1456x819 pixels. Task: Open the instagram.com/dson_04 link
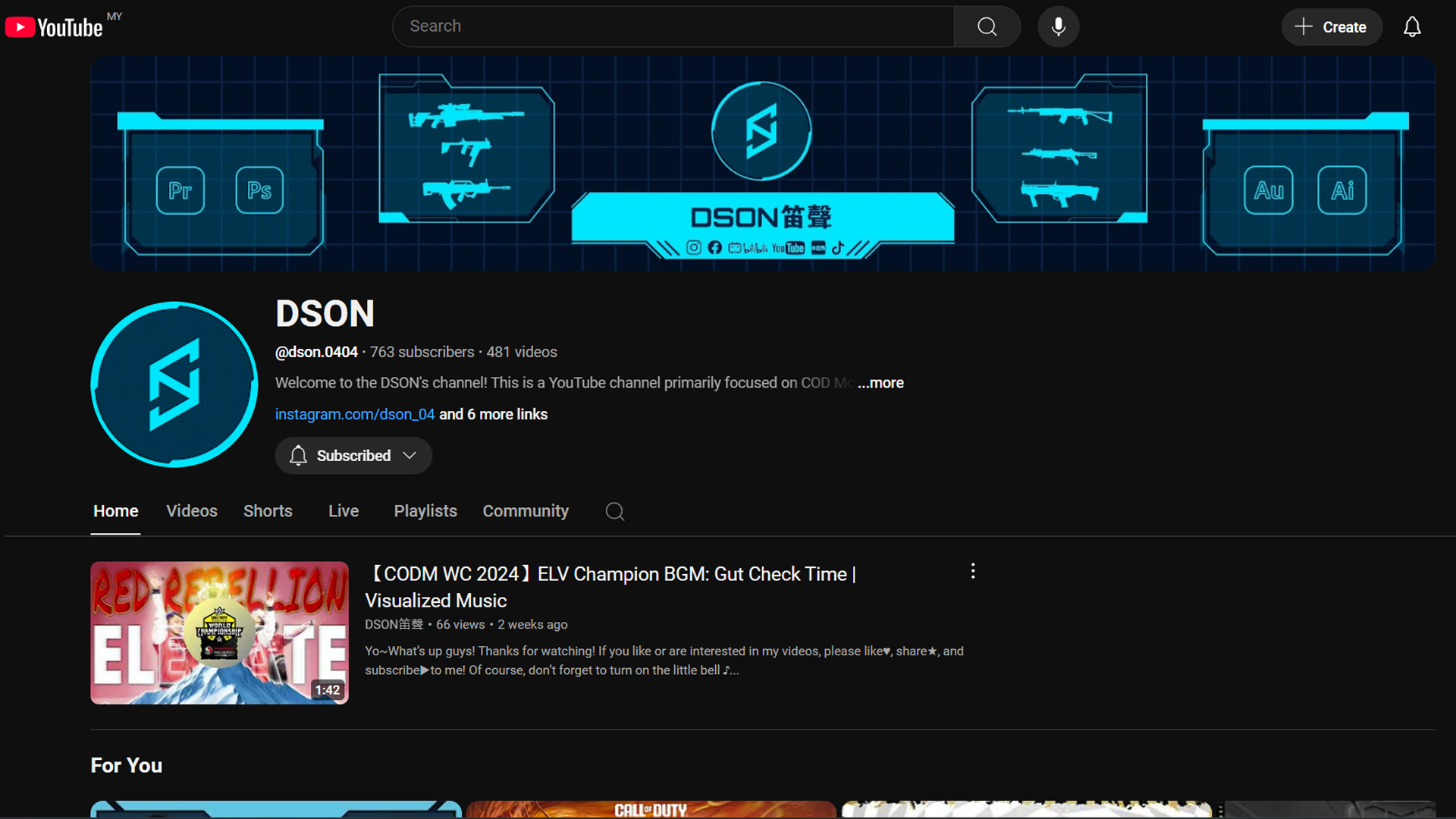[354, 414]
